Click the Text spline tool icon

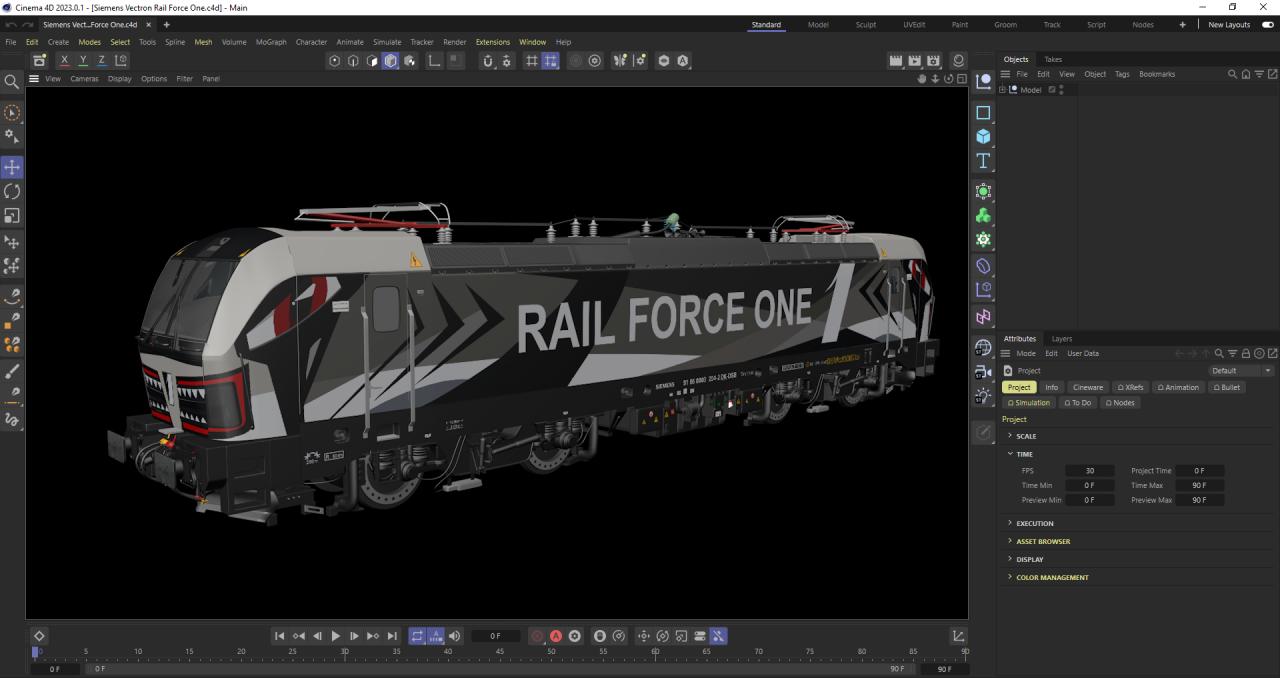click(x=983, y=161)
